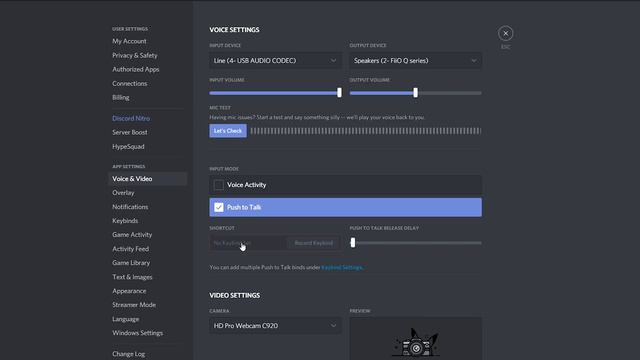The width and height of the screenshot is (640, 360).
Task: Start mic test with Let's Check
Action: [228, 131]
